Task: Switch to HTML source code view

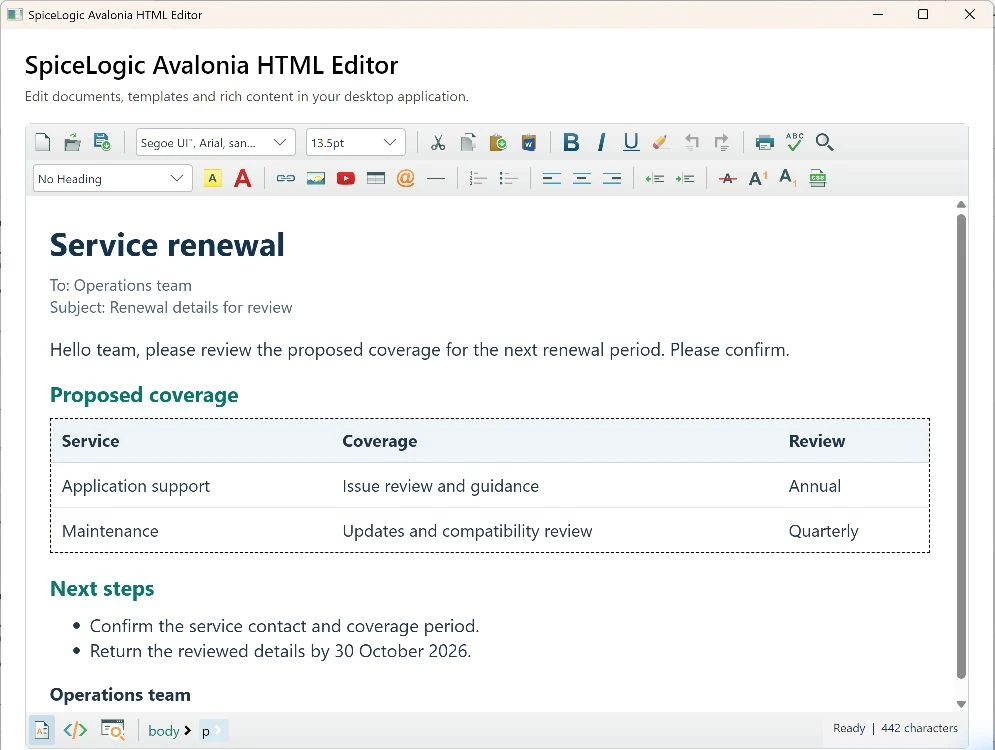Action: [75, 730]
